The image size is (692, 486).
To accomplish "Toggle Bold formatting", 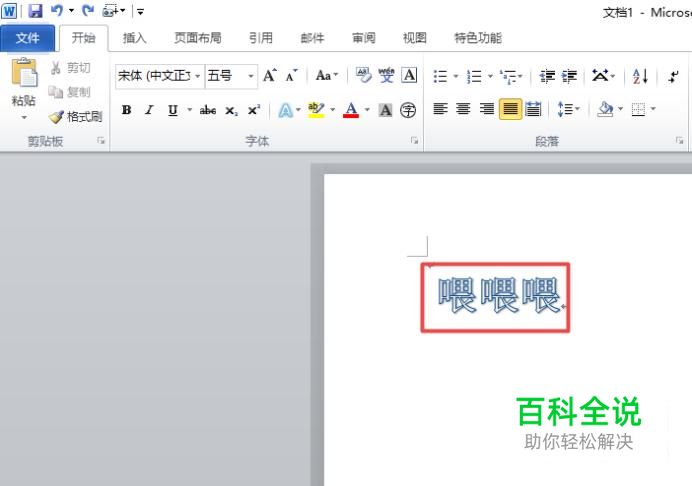I will [127, 110].
